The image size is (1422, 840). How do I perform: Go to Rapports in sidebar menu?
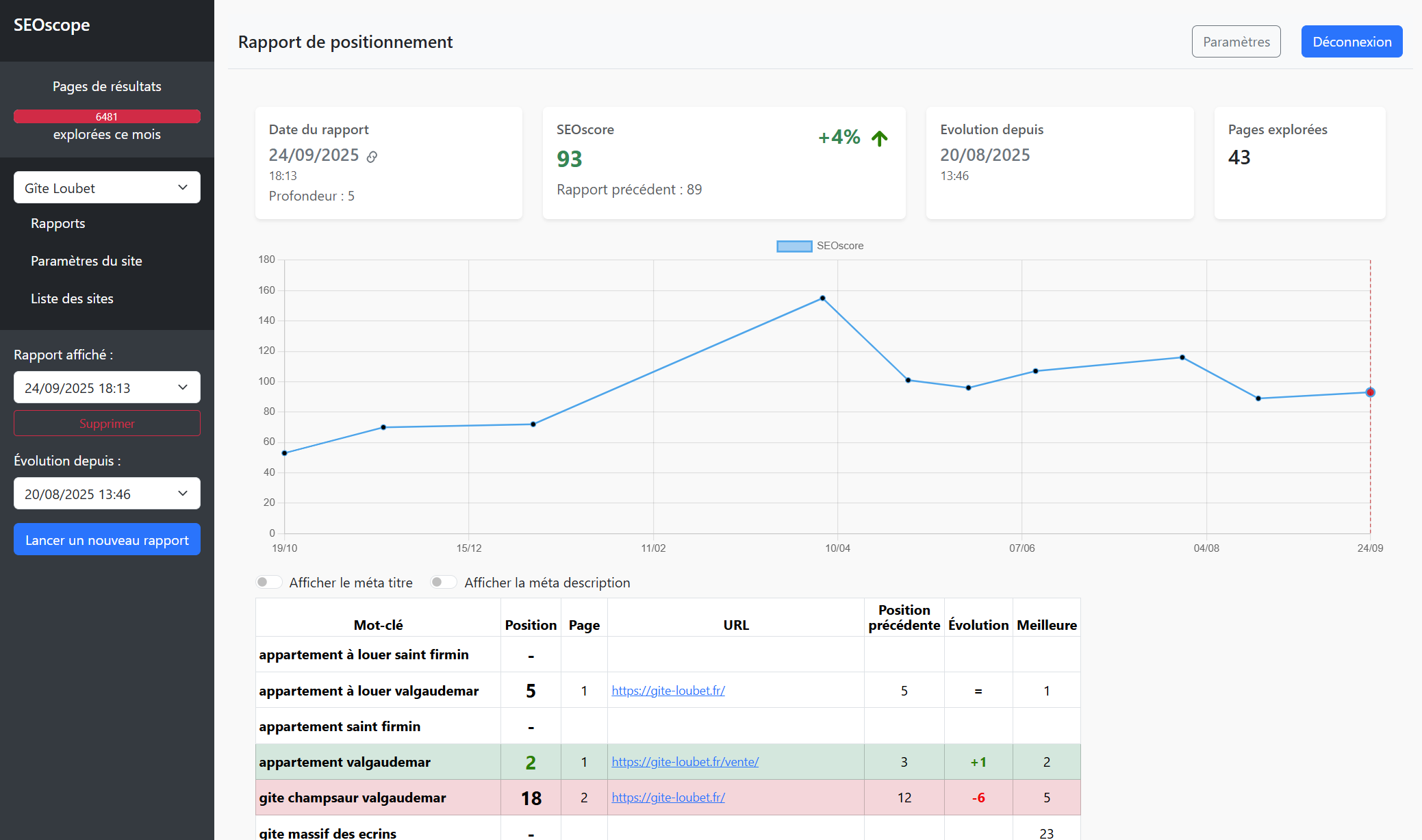point(58,223)
